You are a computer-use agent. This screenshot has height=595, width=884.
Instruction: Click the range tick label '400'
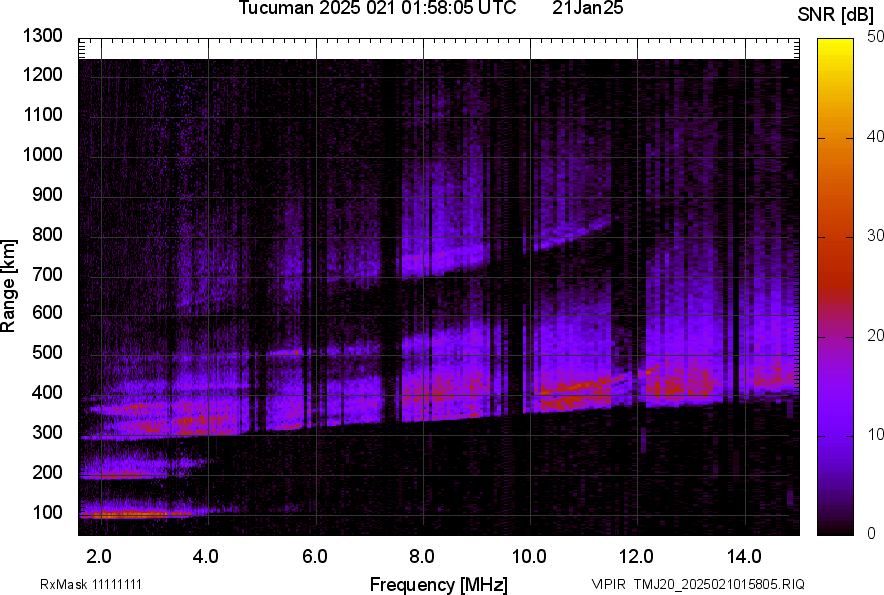[x=47, y=393]
